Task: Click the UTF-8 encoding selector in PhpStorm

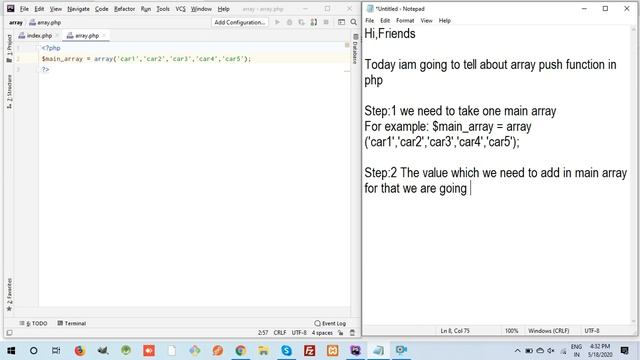Action: pos(299,333)
